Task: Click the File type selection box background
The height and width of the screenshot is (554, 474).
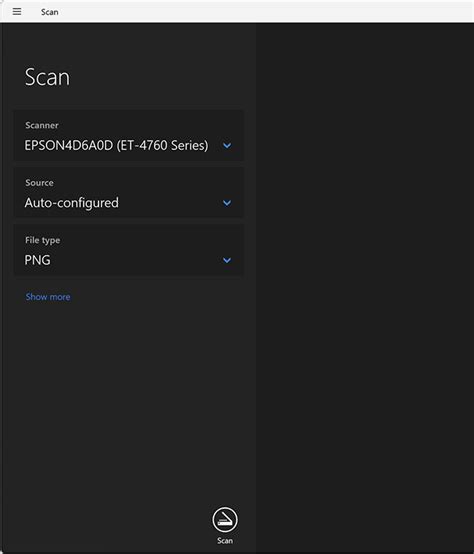Action: point(129,250)
